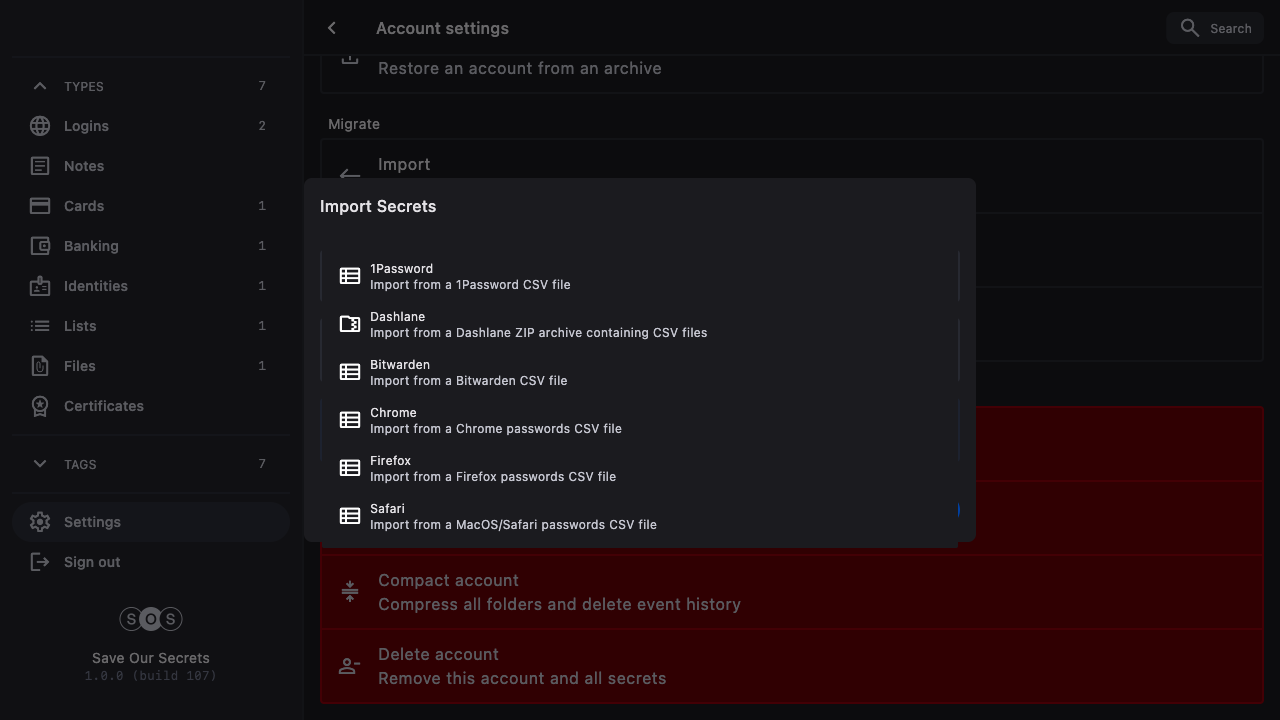This screenshot has height=720, width=1280.
Task: Go back using the header arrow
Action: [x=332, y=28]
